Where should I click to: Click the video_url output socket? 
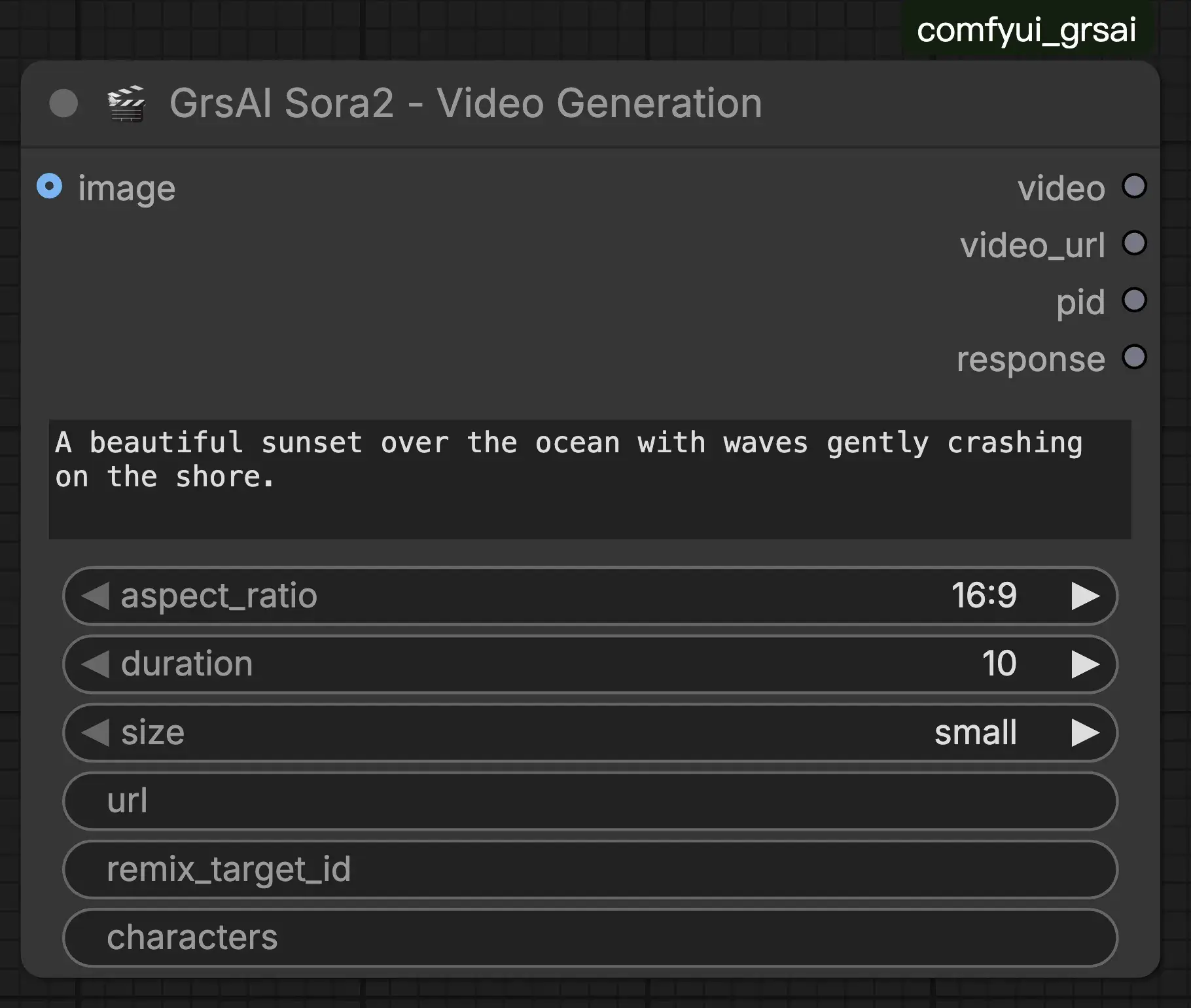point(1134,243)
